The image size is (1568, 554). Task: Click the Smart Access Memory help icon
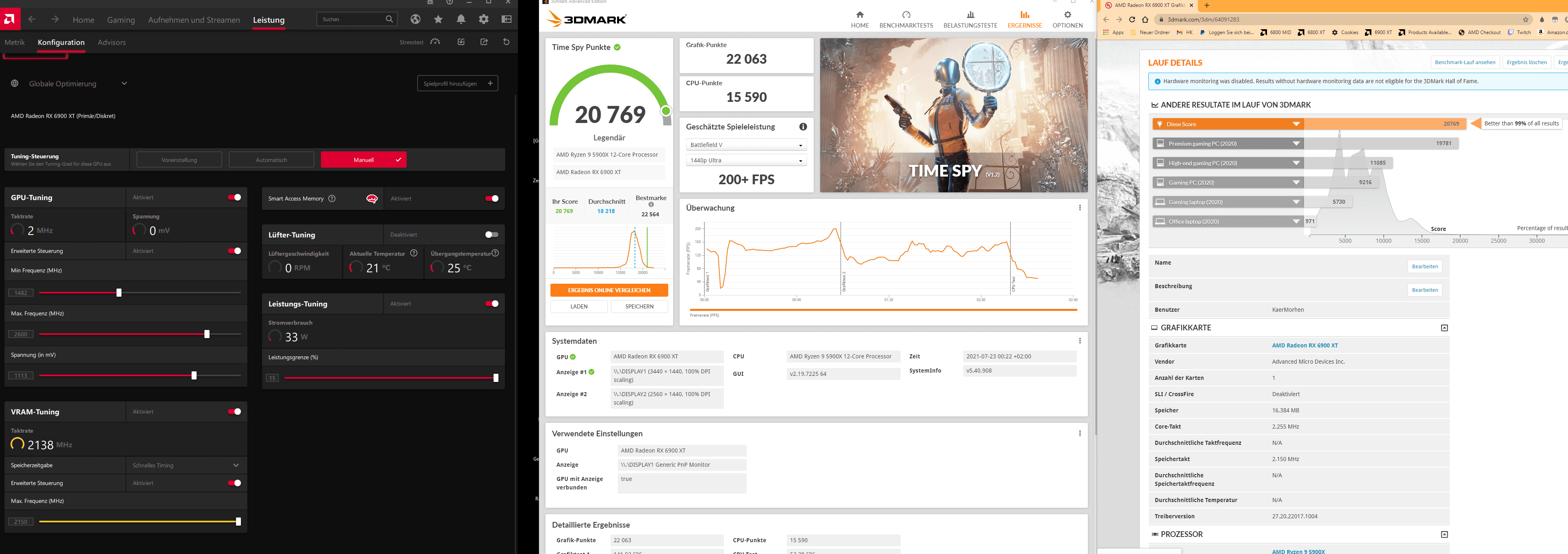click(332, 198)
